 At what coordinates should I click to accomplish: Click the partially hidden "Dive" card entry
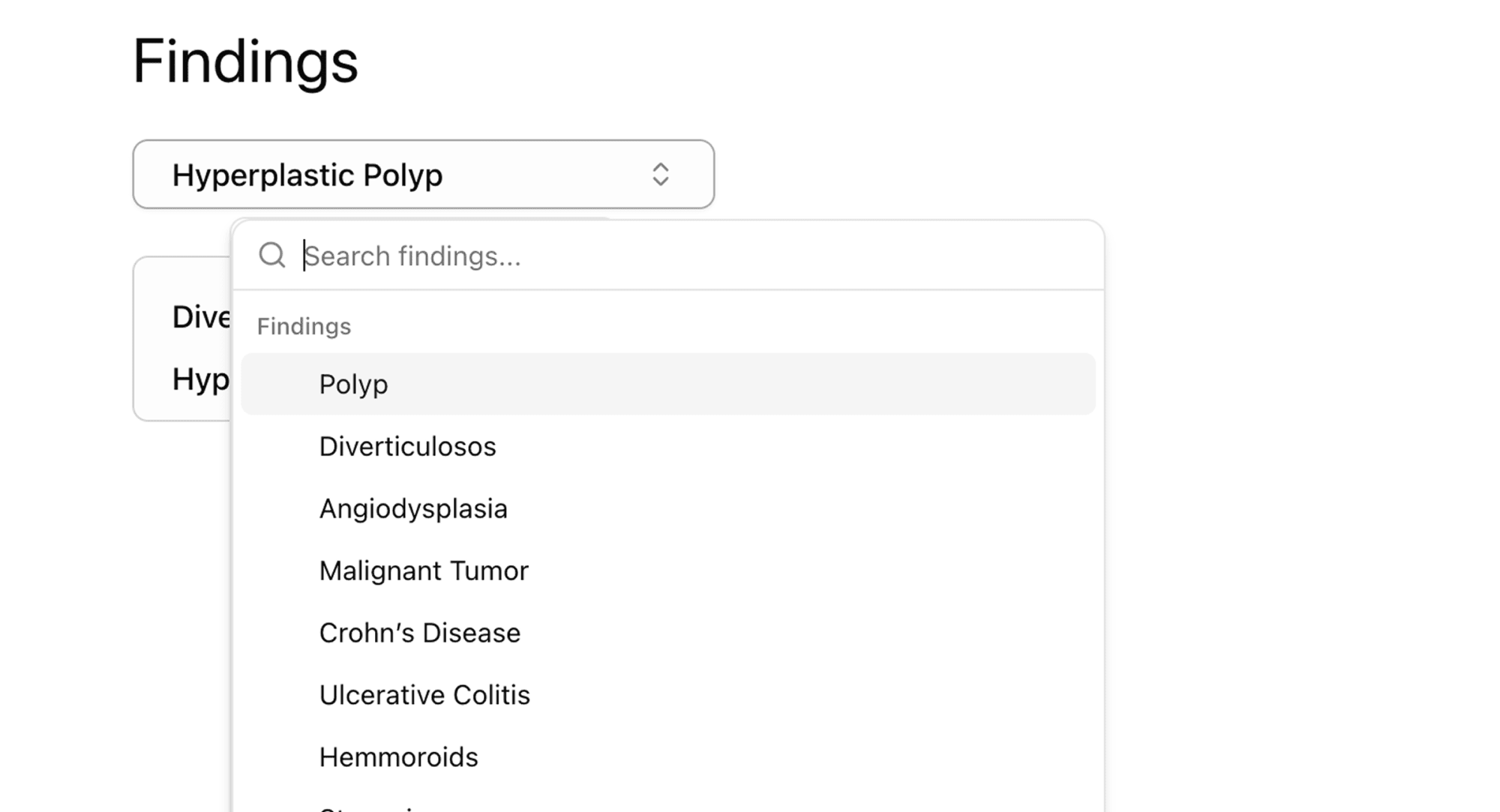[x=201, y=317]
